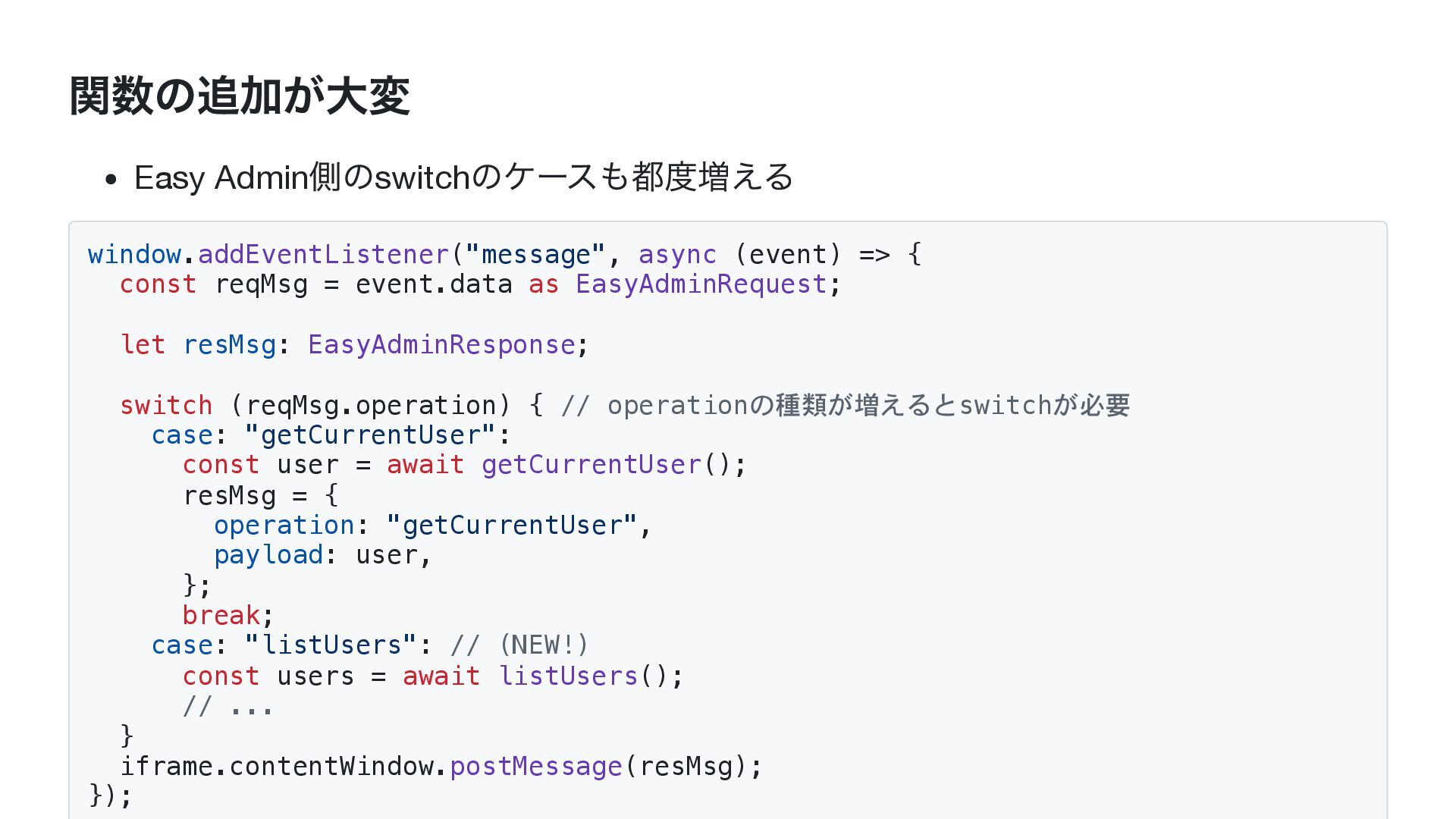Viewport: 1456px width, 819px height.
Task: Click the "listUsers" case string
Action: pyautogui.click(x=331, y=645)
